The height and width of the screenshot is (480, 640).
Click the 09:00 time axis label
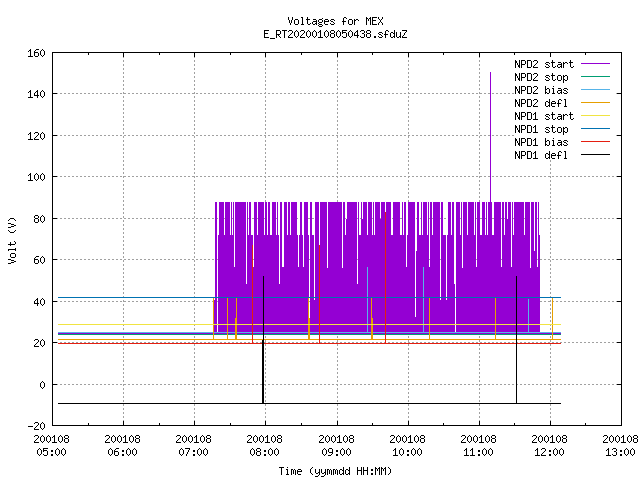point(336,453)
